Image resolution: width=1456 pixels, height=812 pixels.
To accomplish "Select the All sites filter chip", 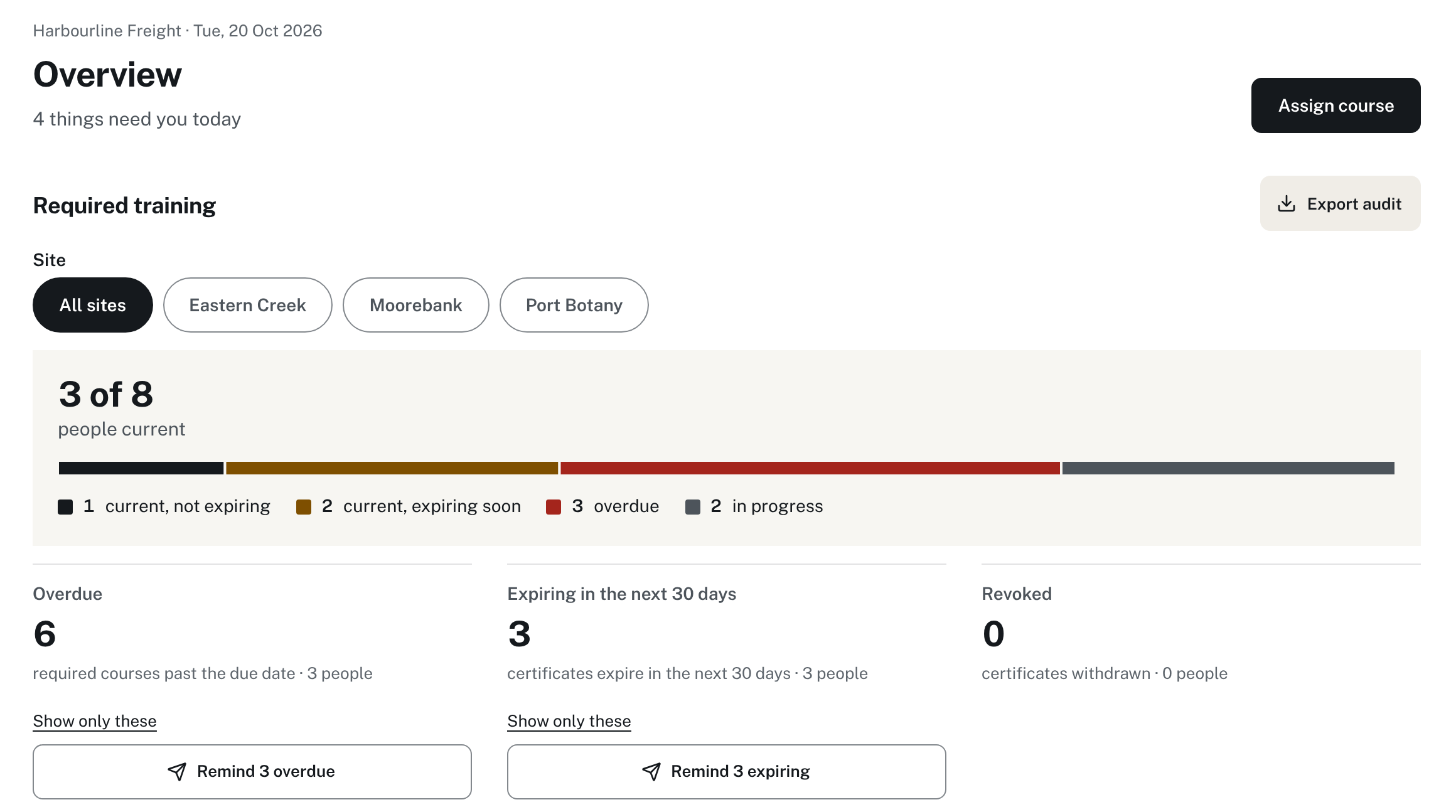I will (93, 305).
